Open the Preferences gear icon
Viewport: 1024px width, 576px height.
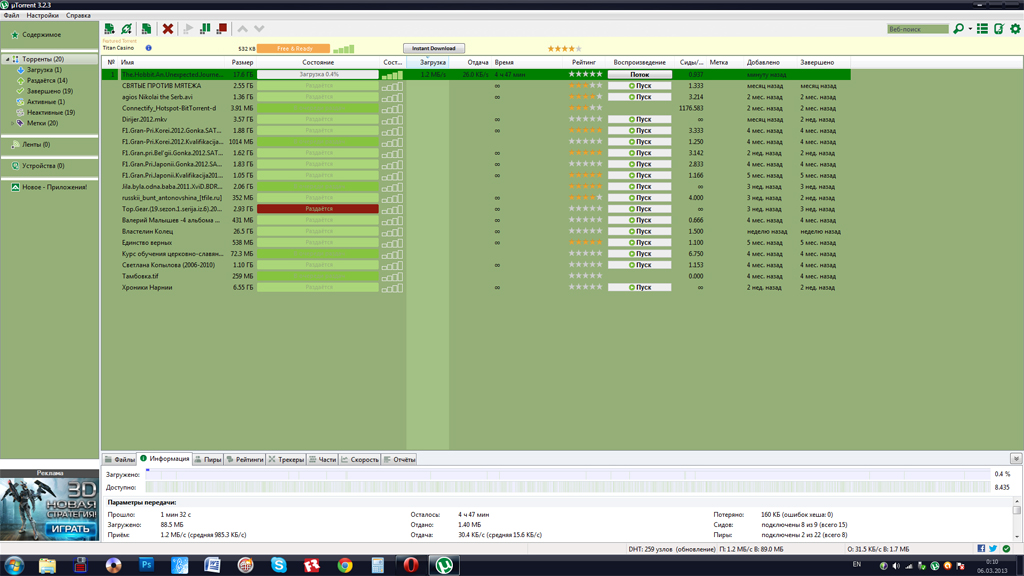[1015, 29]
